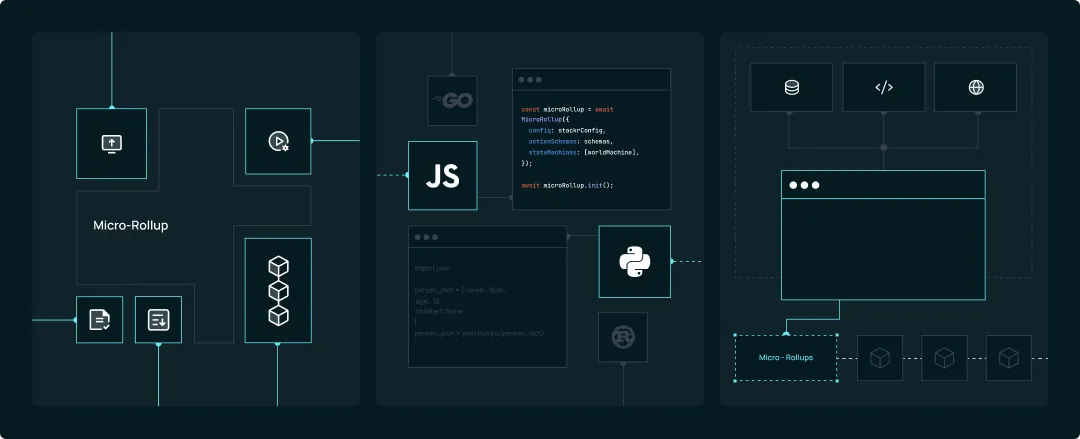
Task: Select the Python logo tile
Action: [x=634, y=262]
